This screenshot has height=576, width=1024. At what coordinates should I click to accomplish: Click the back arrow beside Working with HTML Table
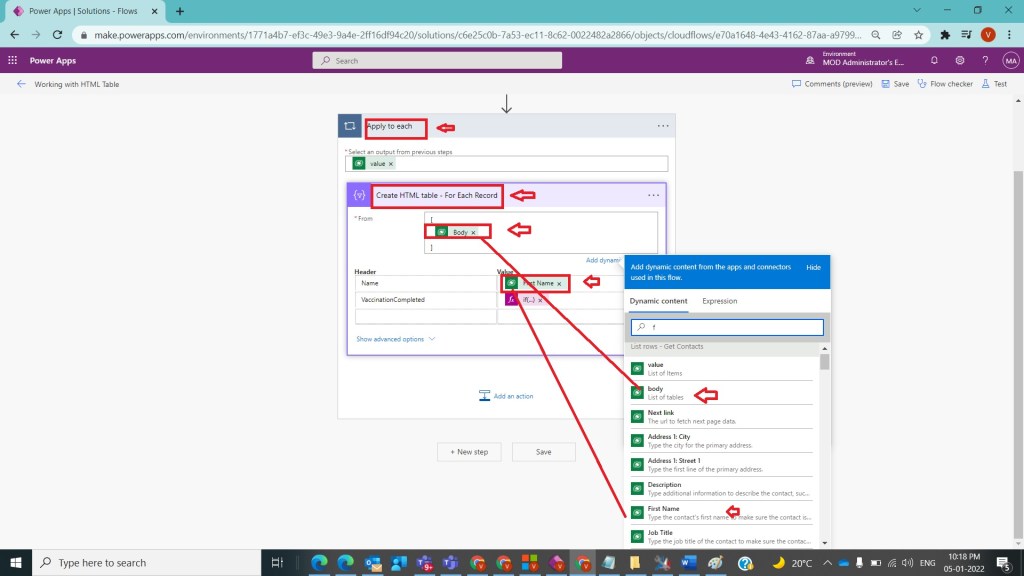pyautogui.click(x=21, y=84)
